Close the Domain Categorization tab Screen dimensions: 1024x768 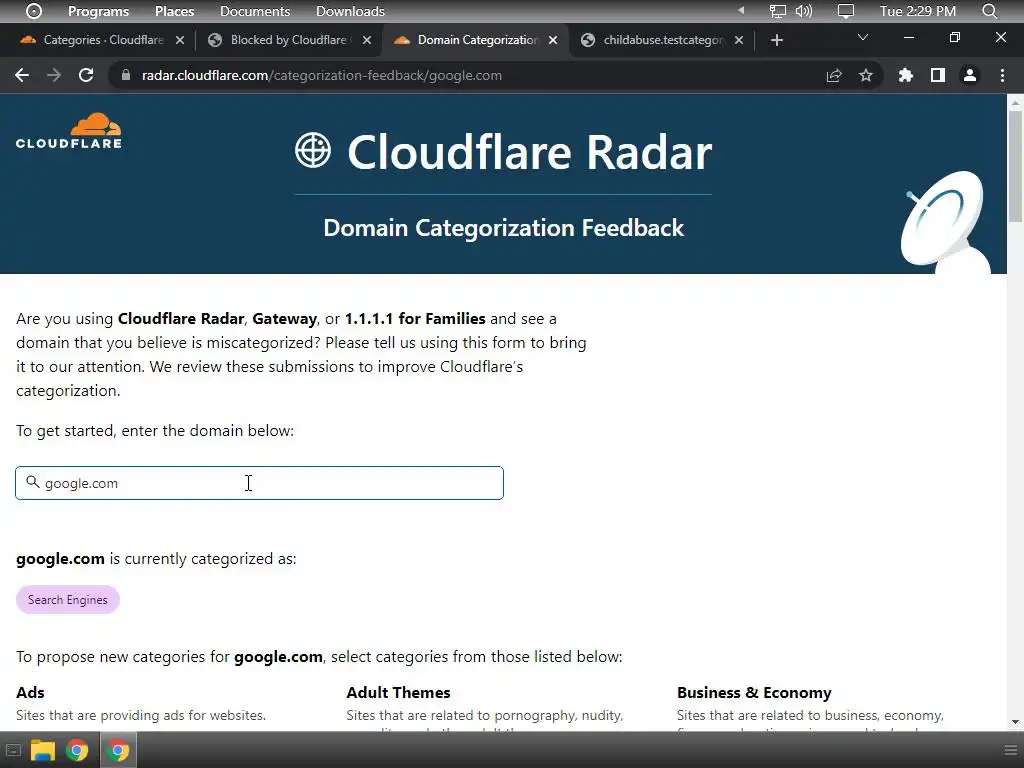click(553, 40)
